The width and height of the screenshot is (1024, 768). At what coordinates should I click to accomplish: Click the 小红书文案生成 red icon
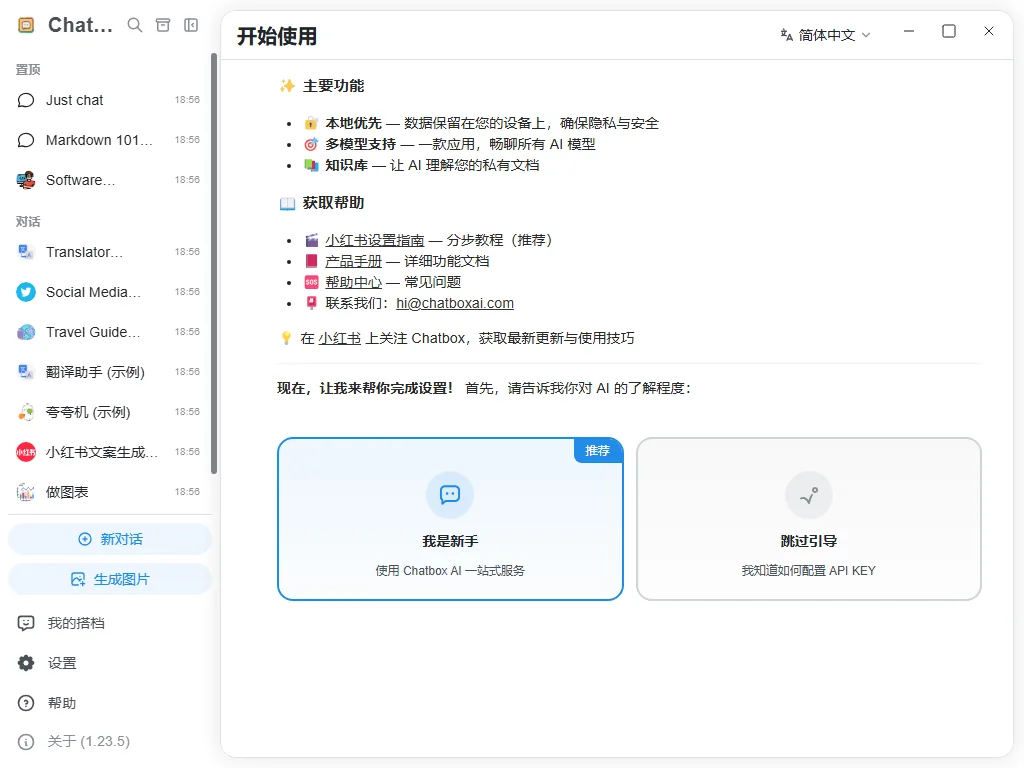pyautogui.click(x=26, y=452)
